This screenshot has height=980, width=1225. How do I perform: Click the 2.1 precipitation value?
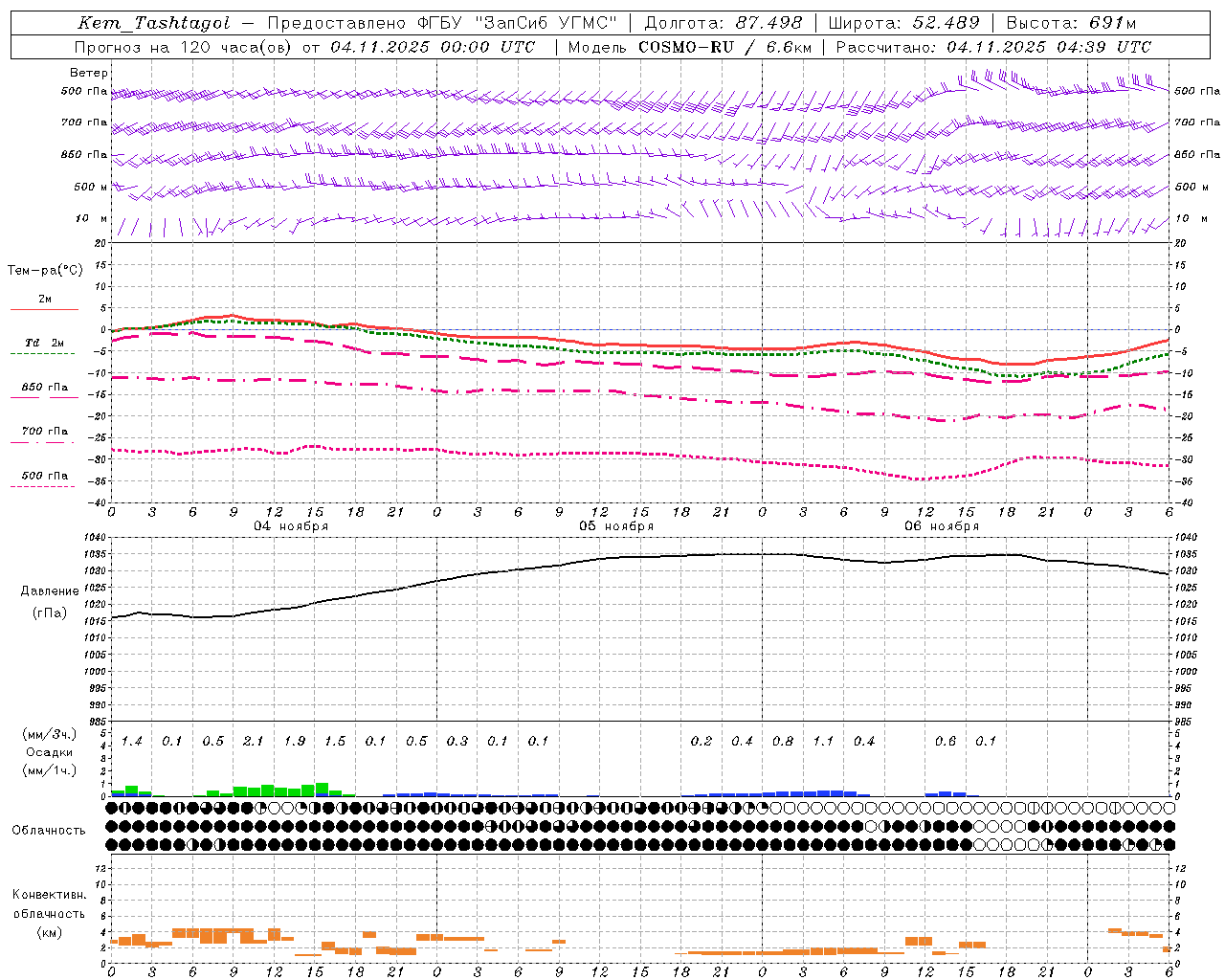pos(254,741)
